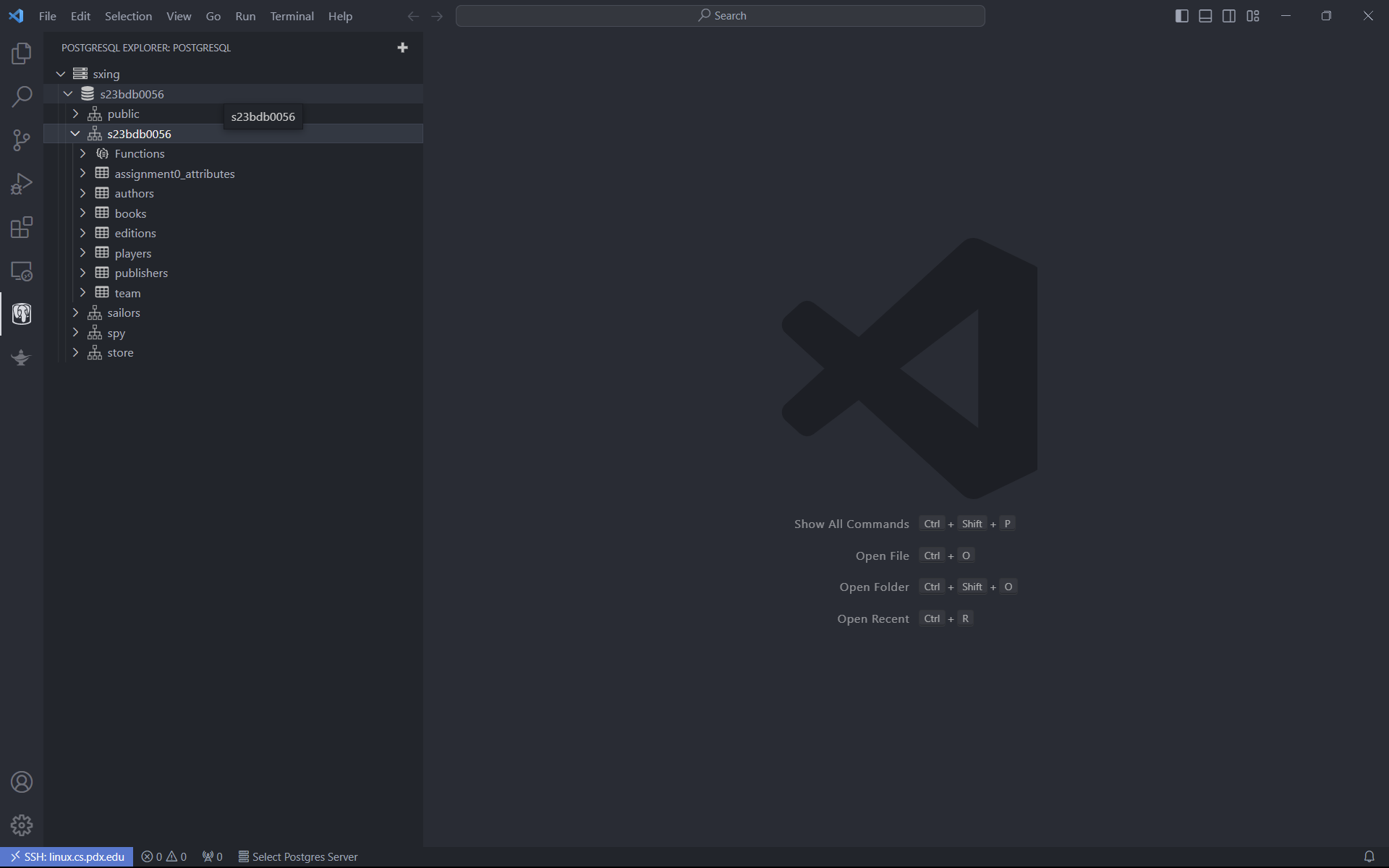Image resolution: width=1389 pixels, height=868 pixels.
Task: Toggle the secondary side bar layout button
Action: (1229, 16)
